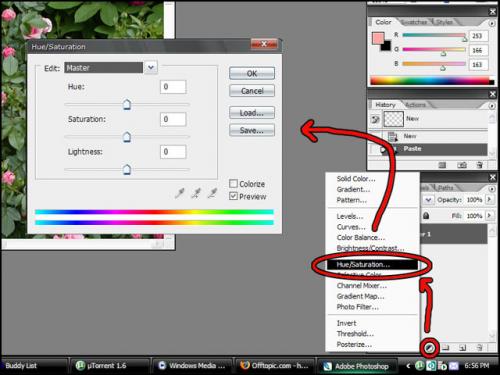The width and height of the screenshot is (500, 375).
Task: Open the History panel options menu circle
Action: click(492, 106)
